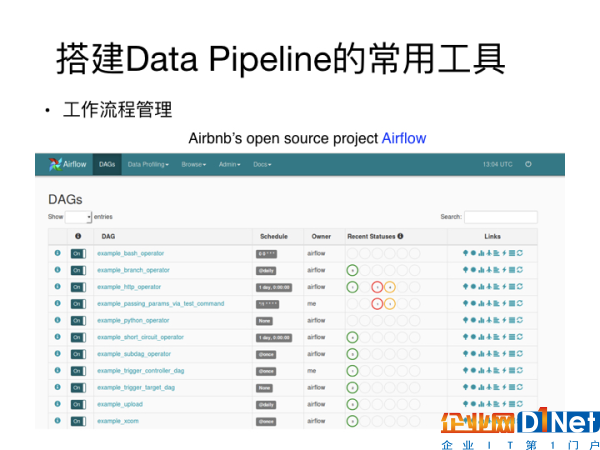Open Landing Times for example_subdag_operator

tap(489, 354)
